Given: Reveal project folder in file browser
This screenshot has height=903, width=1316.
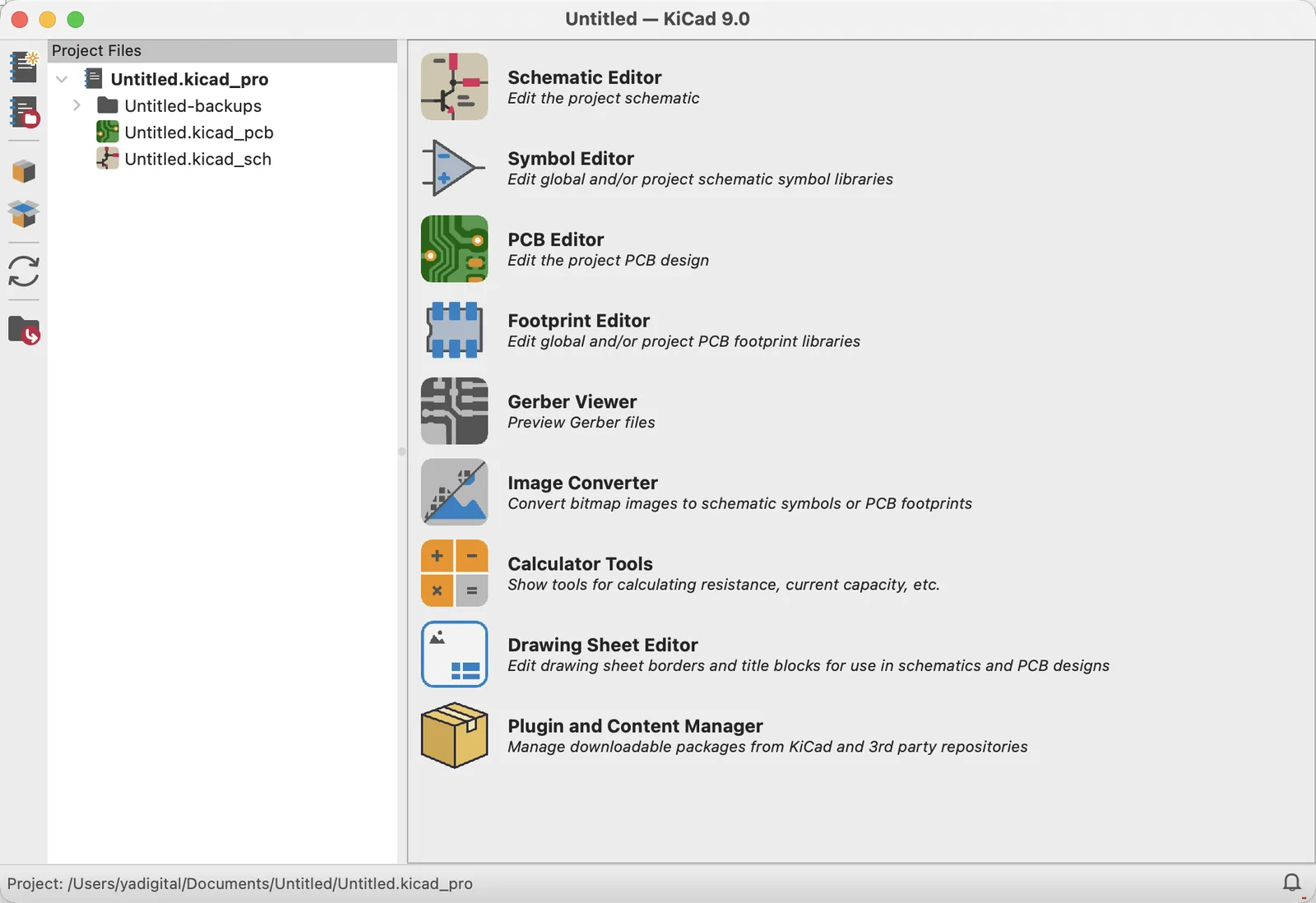Looking at the screenshot, I should [x=24, y=331].
